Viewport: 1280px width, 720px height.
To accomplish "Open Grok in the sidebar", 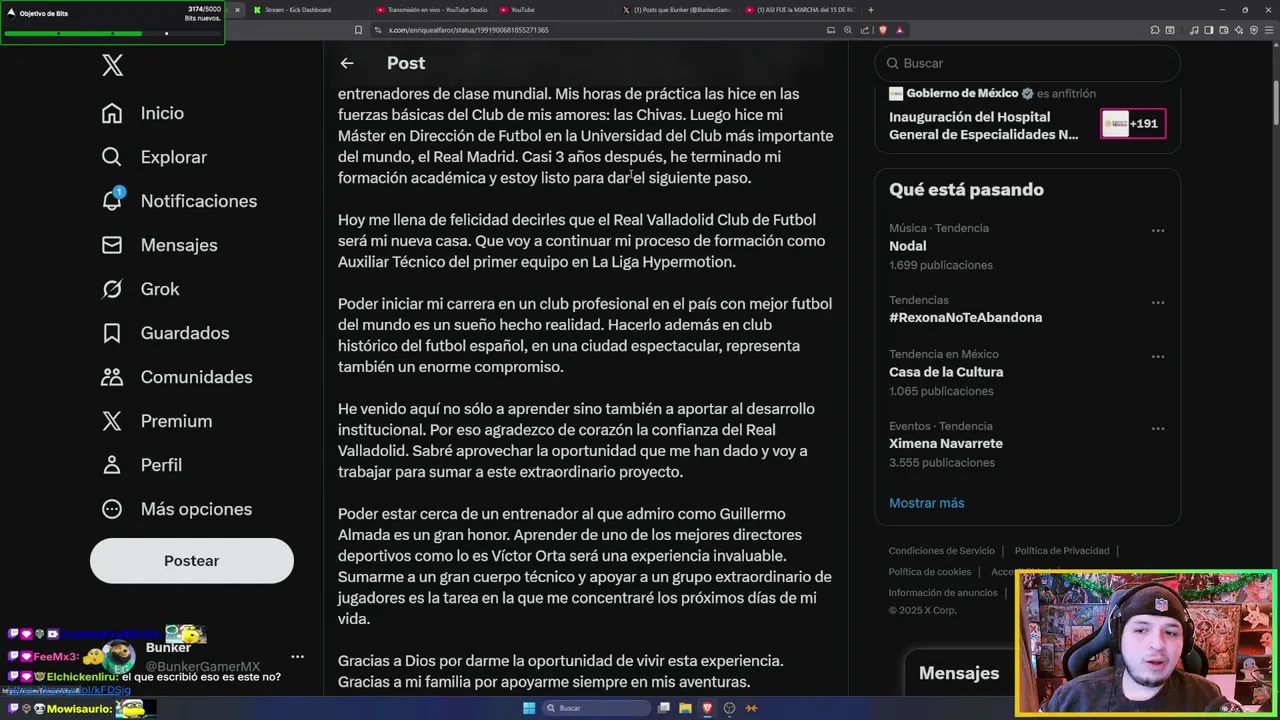I will pyautogui.click(x=140, y=289).
